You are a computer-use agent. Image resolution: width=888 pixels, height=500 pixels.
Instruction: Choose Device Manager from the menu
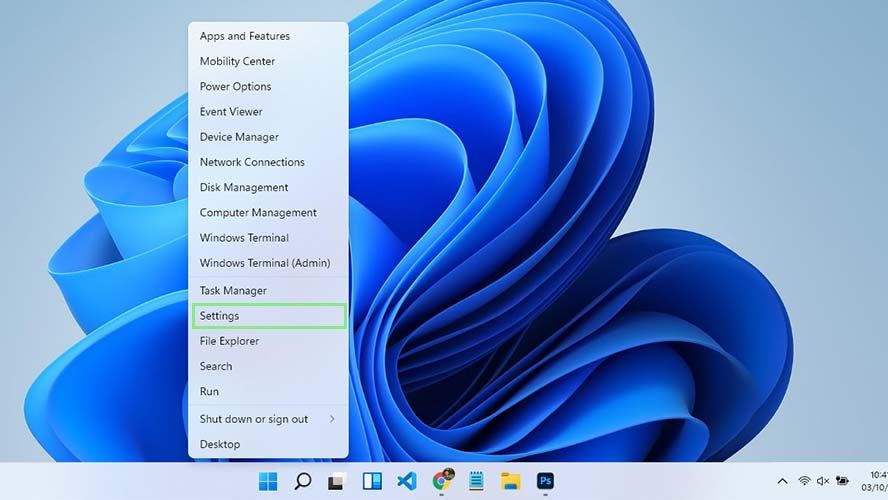coord(268,137)
